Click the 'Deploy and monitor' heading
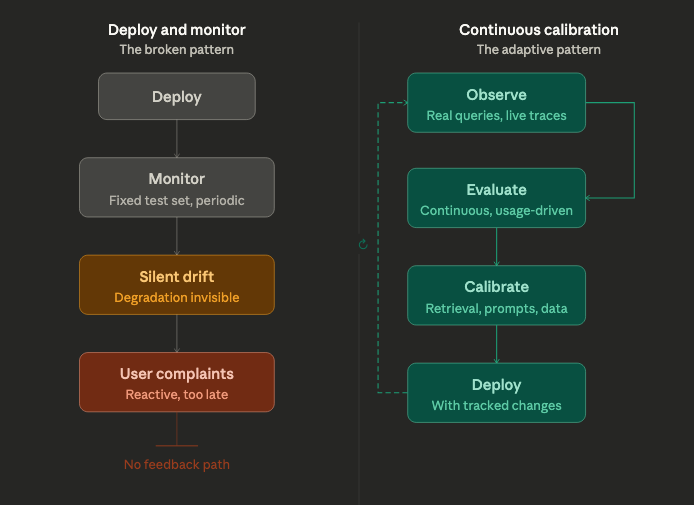 point(177,30)
